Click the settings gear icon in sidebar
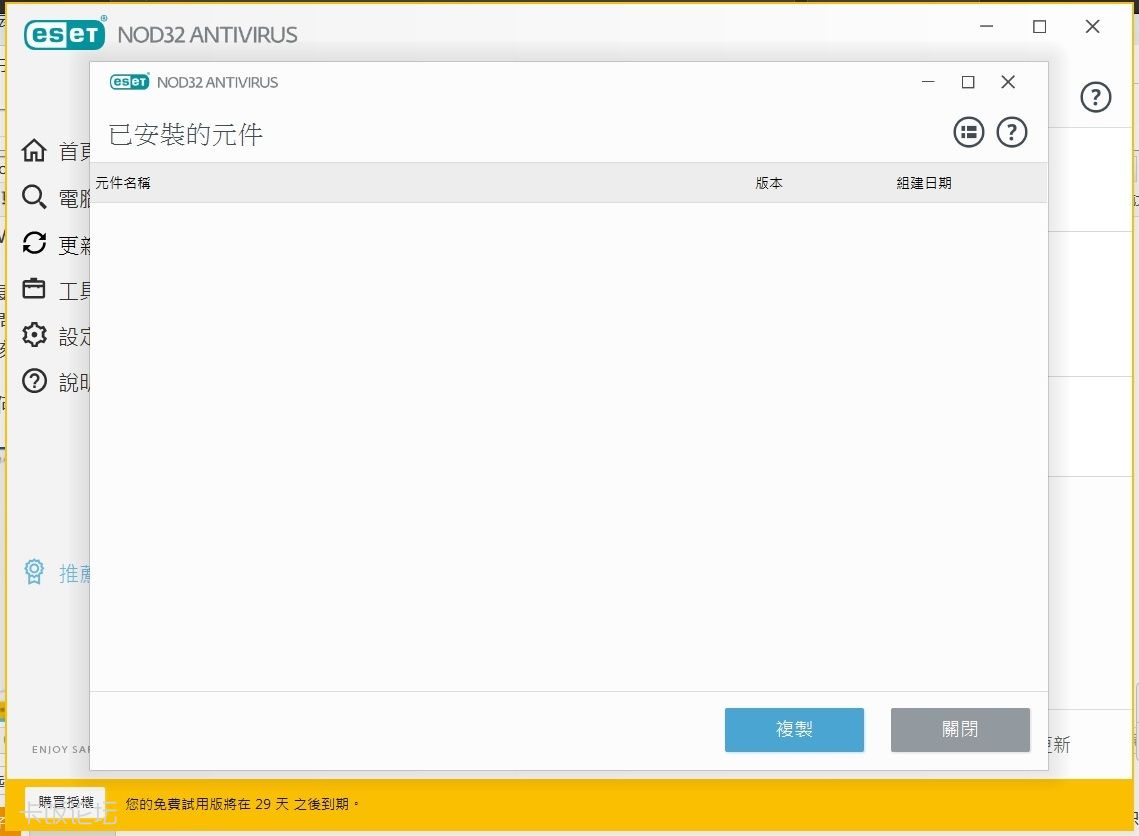The width and height of the screenshot is (1139, 836). [35, 335]
